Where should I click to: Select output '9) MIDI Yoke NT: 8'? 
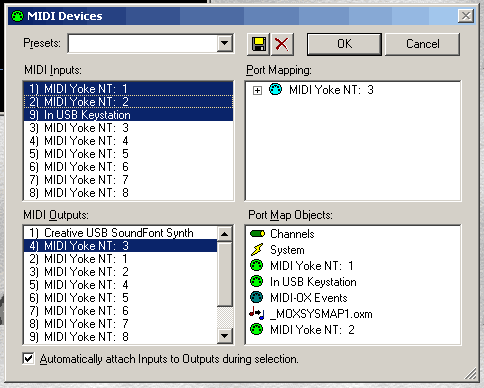121,337
